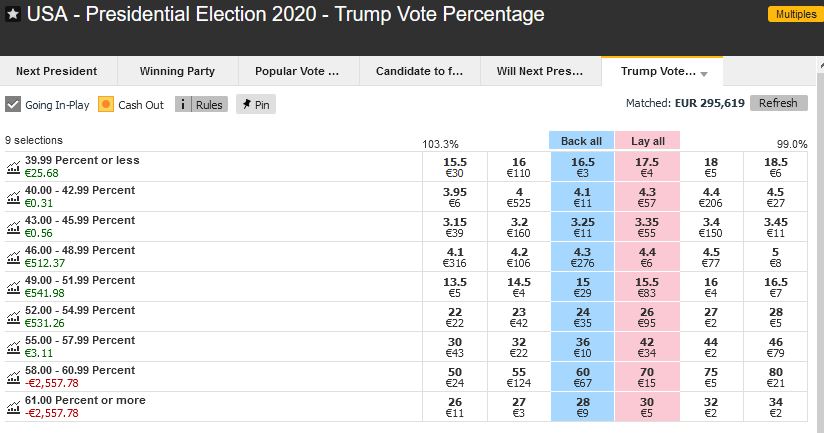Screen dimensions: 824x433
Task: Click the pink Lay all header
Action: pyautogui.click(x=647, y=141)
